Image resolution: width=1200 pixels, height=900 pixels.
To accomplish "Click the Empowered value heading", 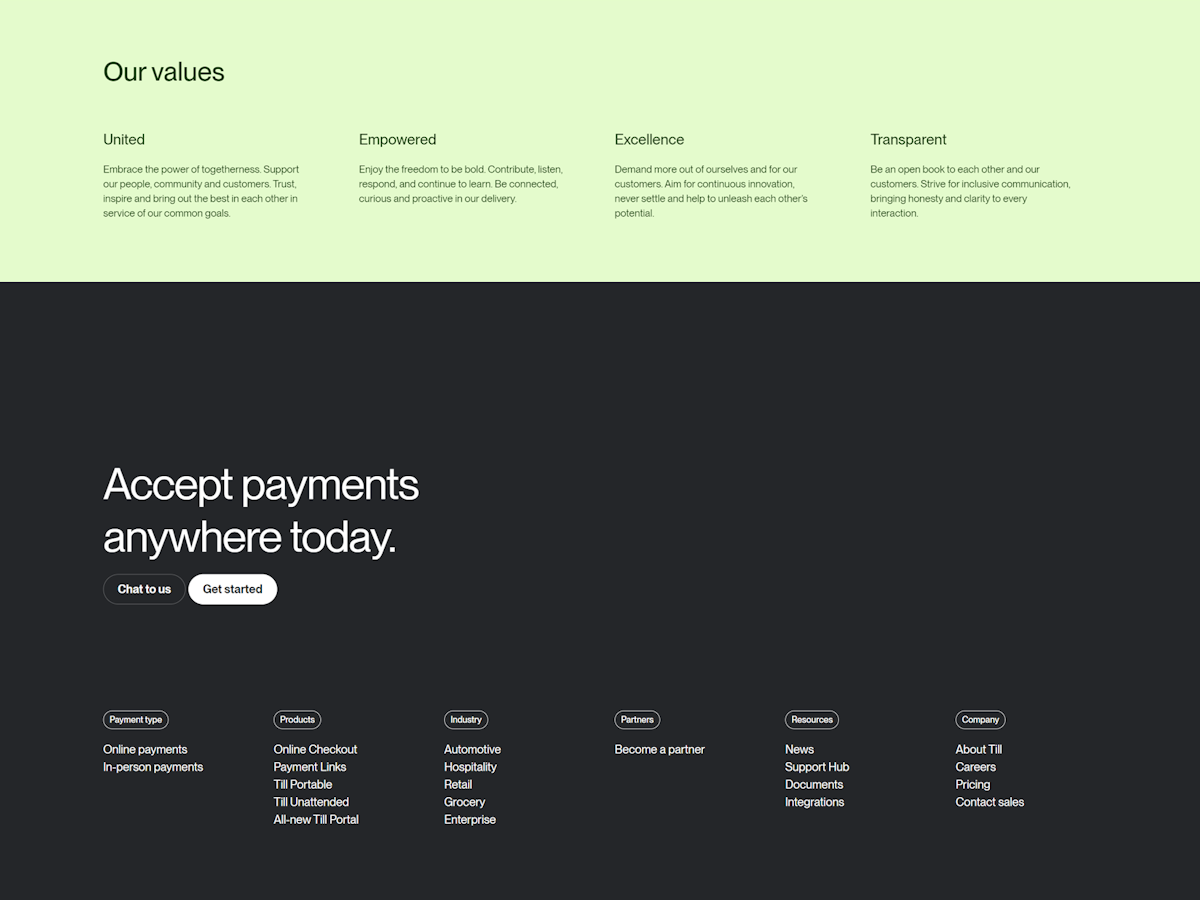I will click(x=398, y=139).
